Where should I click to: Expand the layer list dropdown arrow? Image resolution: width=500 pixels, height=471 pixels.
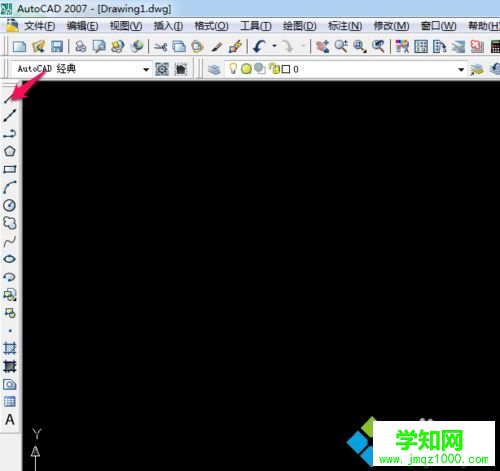click(x=461, y=69)
